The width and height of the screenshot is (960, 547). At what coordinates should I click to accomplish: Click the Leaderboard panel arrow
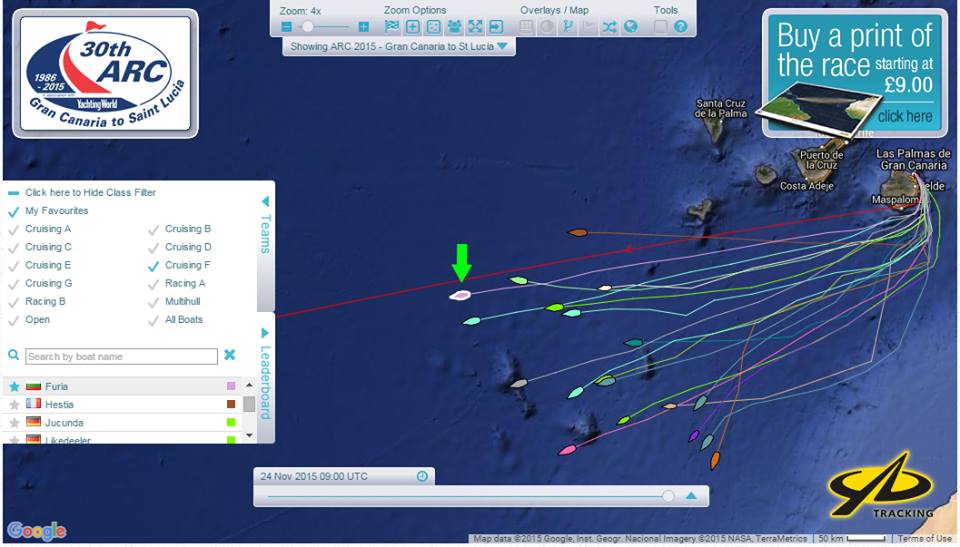pyautogui.click(x=265, y=333)
